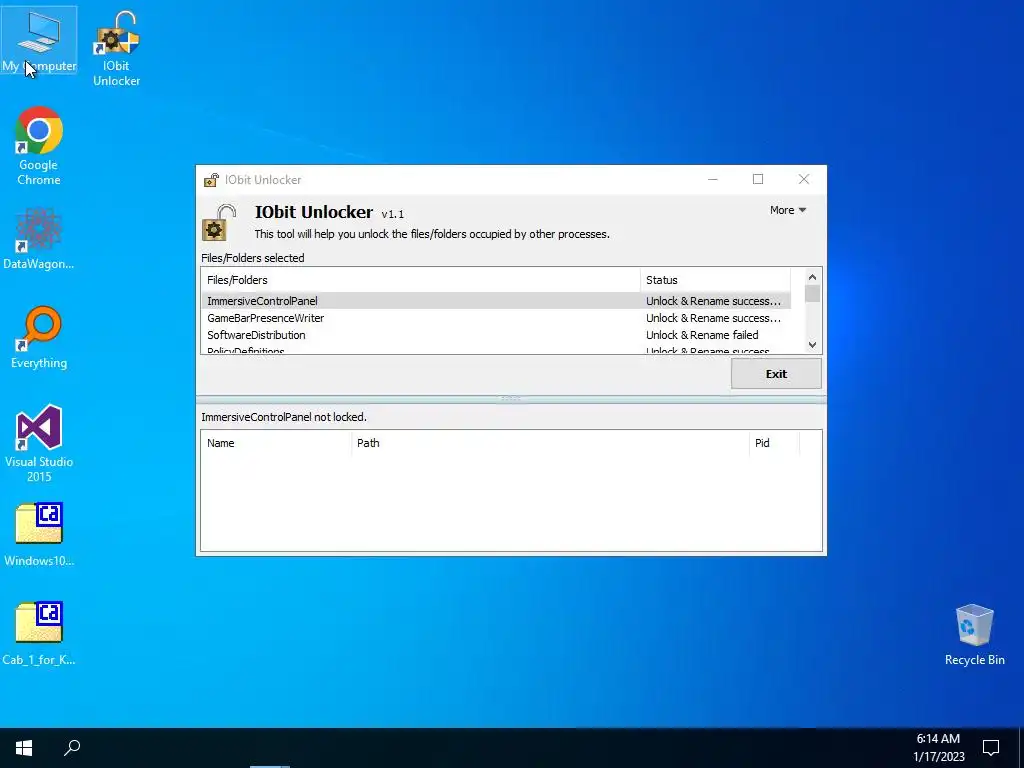Open the Windows Start menu

pyautogui.click(x=24, y=748)
